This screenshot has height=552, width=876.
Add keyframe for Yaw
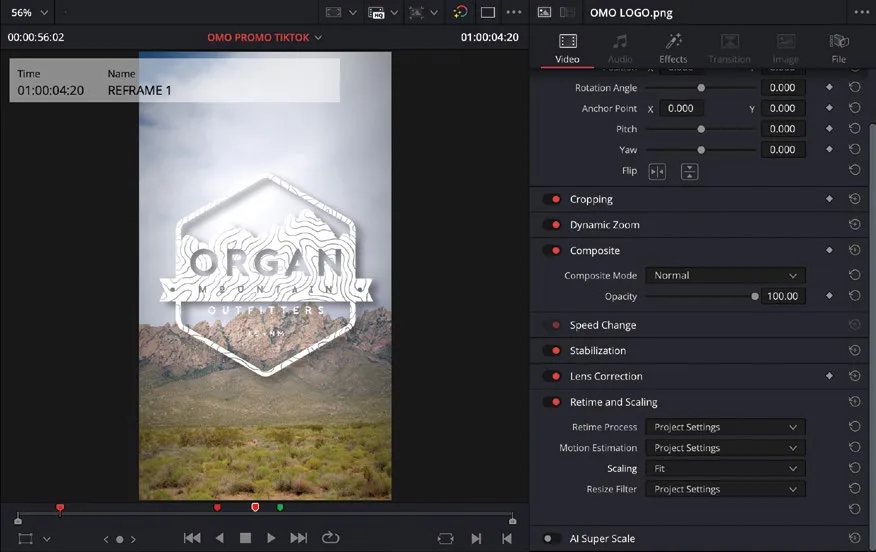click(x=829, y=149)
